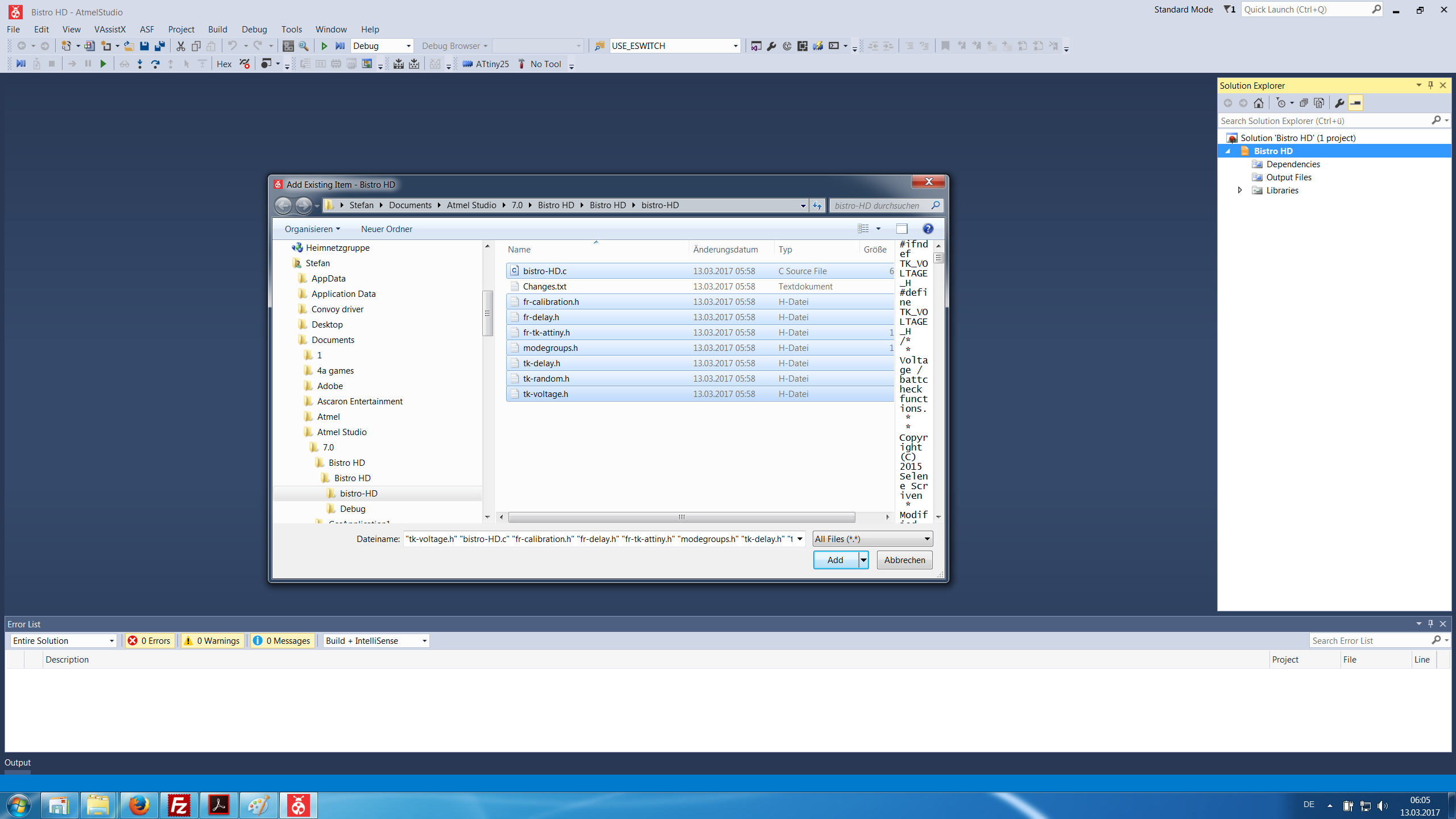Click the No Tool programmer button
Viewport: 1456px width, 819px height.
coord(540,64)
